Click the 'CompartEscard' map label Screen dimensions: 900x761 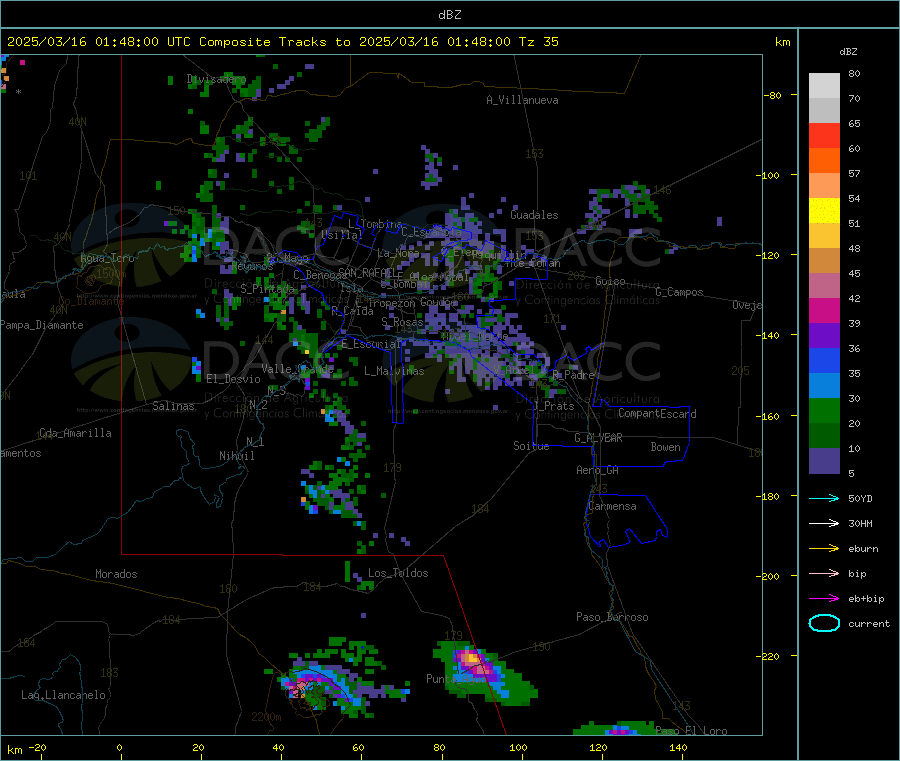click(x=657, y=414)
